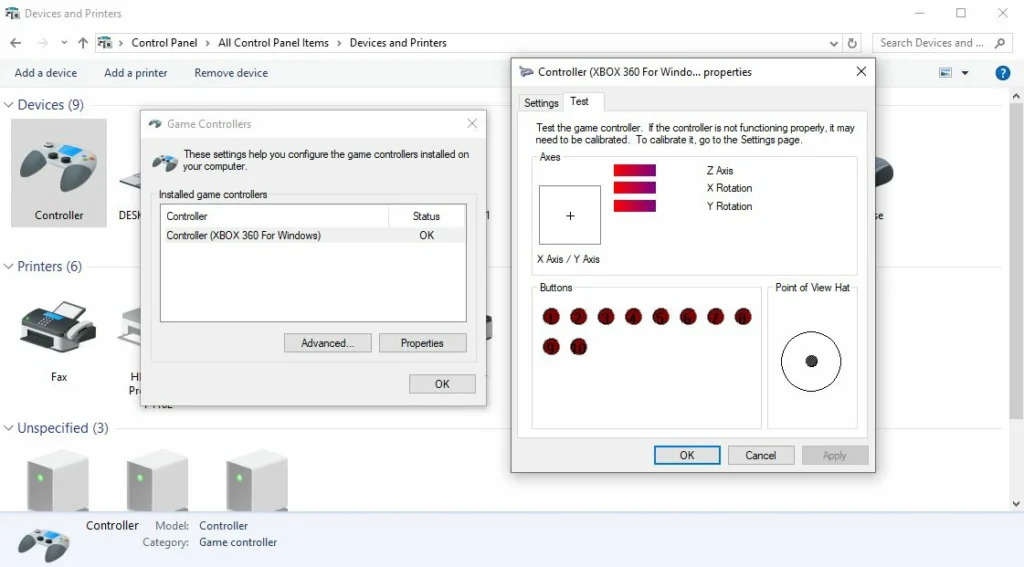1024x567 pixels.
Task: Click test button indicator 1
Action: pos(551,317)
